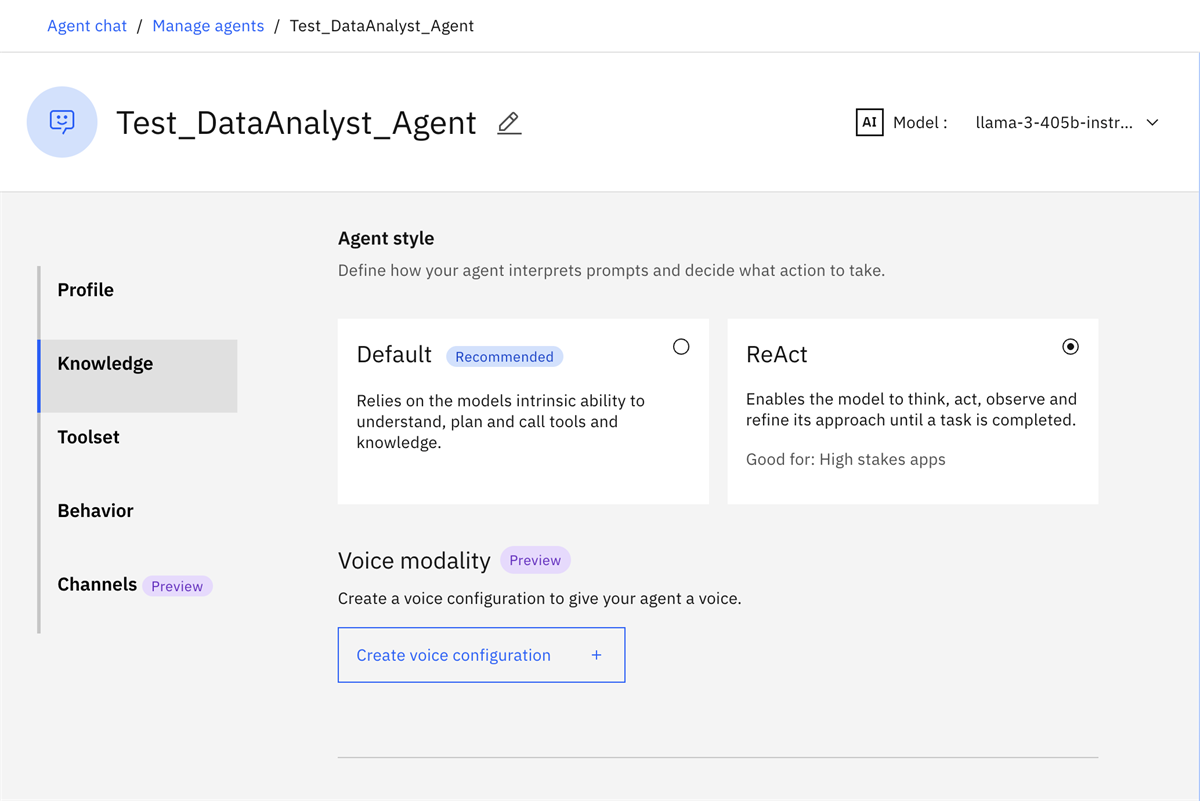This screenshot has height=801, width=1200.
Task: Switch to the Knowledge section
Action: 105,364
